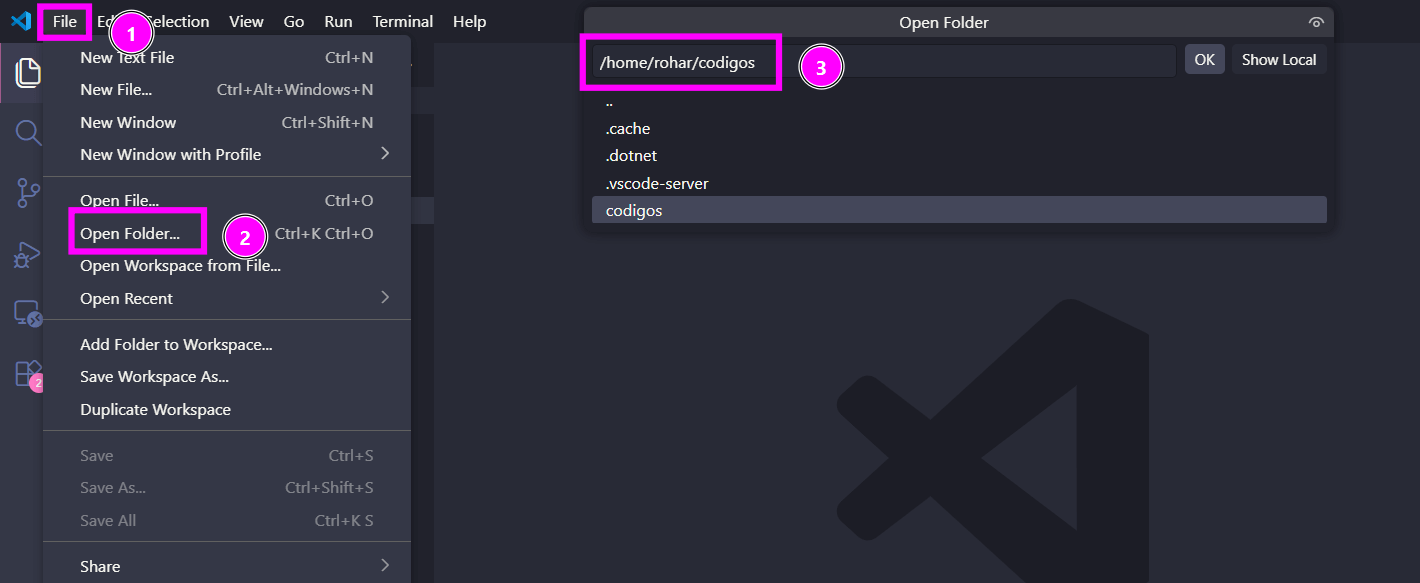
Task: Open the Explorer view in activity bar
Action: coord(28,72)
